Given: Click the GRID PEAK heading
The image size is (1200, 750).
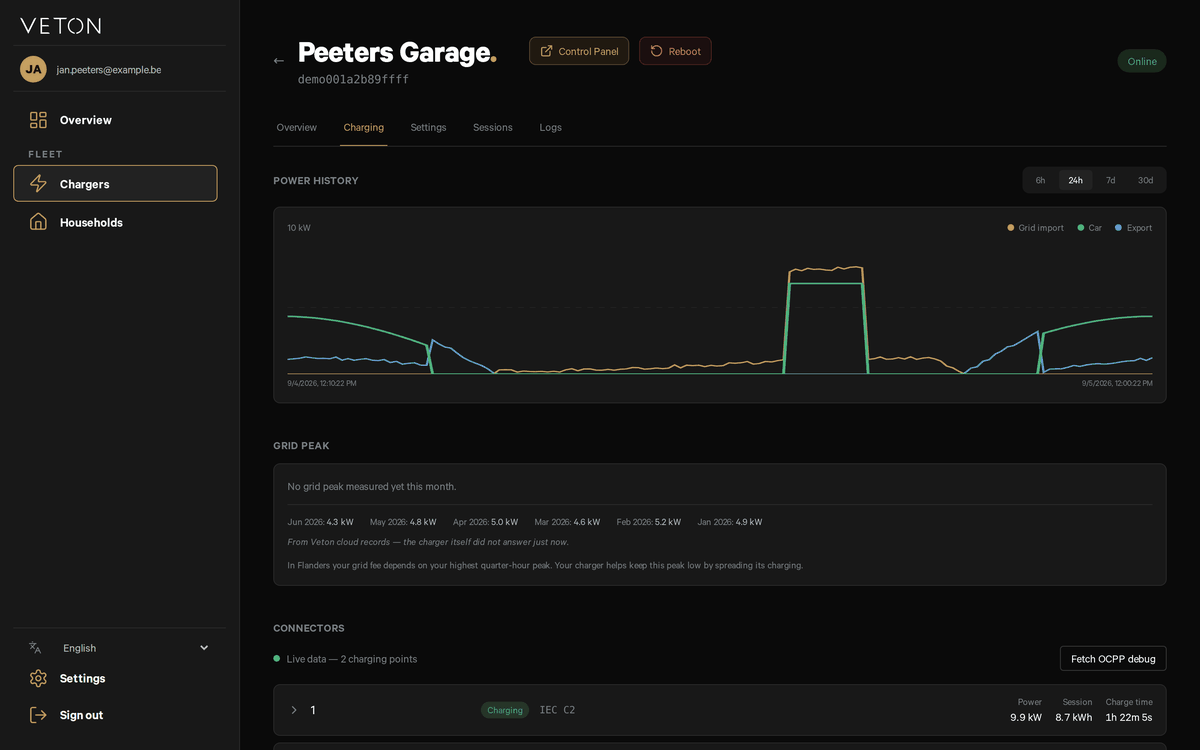Looking at the screenshot, I should pos(301,446).
